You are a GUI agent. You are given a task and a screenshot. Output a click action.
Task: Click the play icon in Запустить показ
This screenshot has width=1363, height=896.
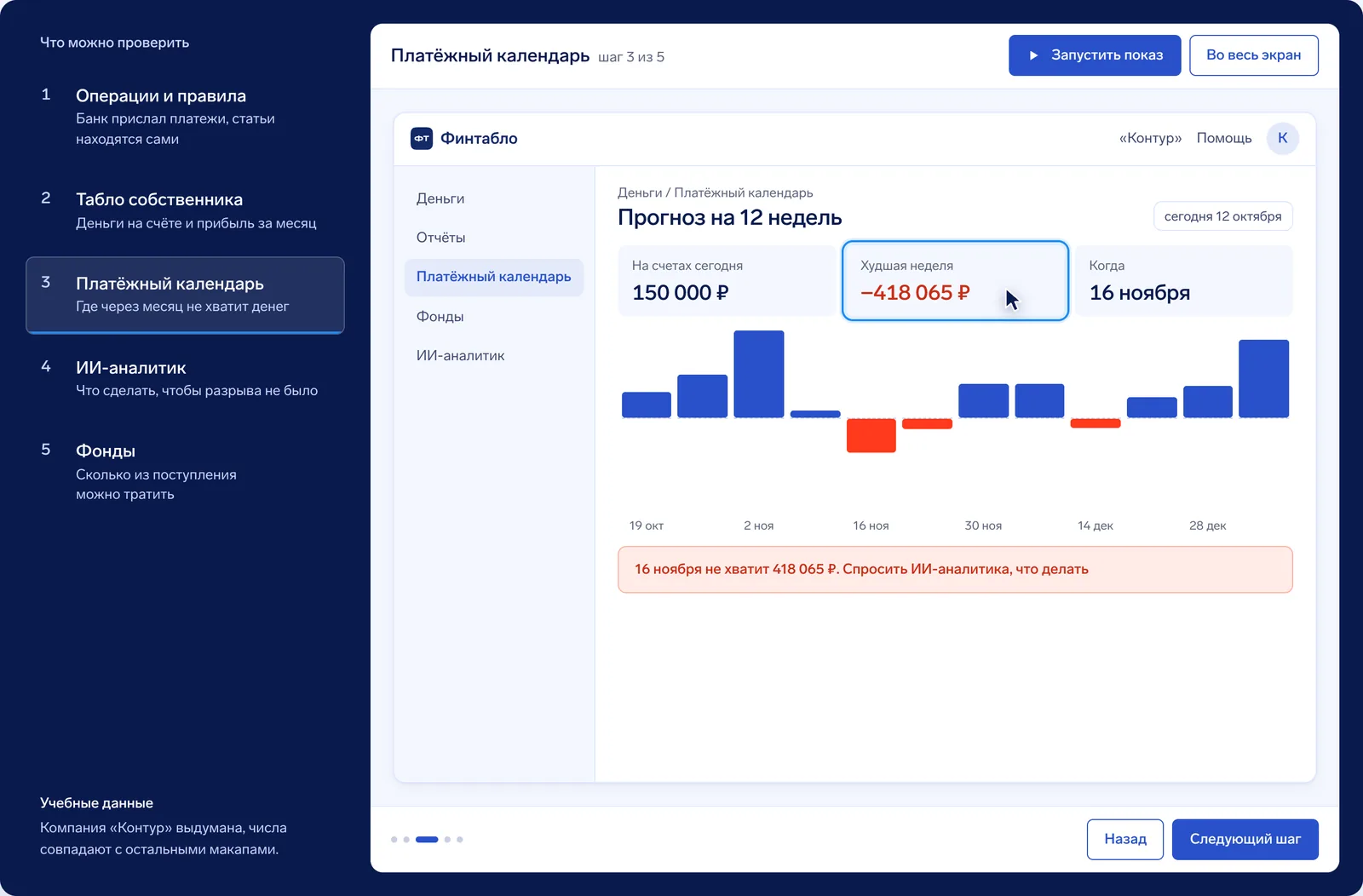pyautogui.click(x=1033, y=55)
